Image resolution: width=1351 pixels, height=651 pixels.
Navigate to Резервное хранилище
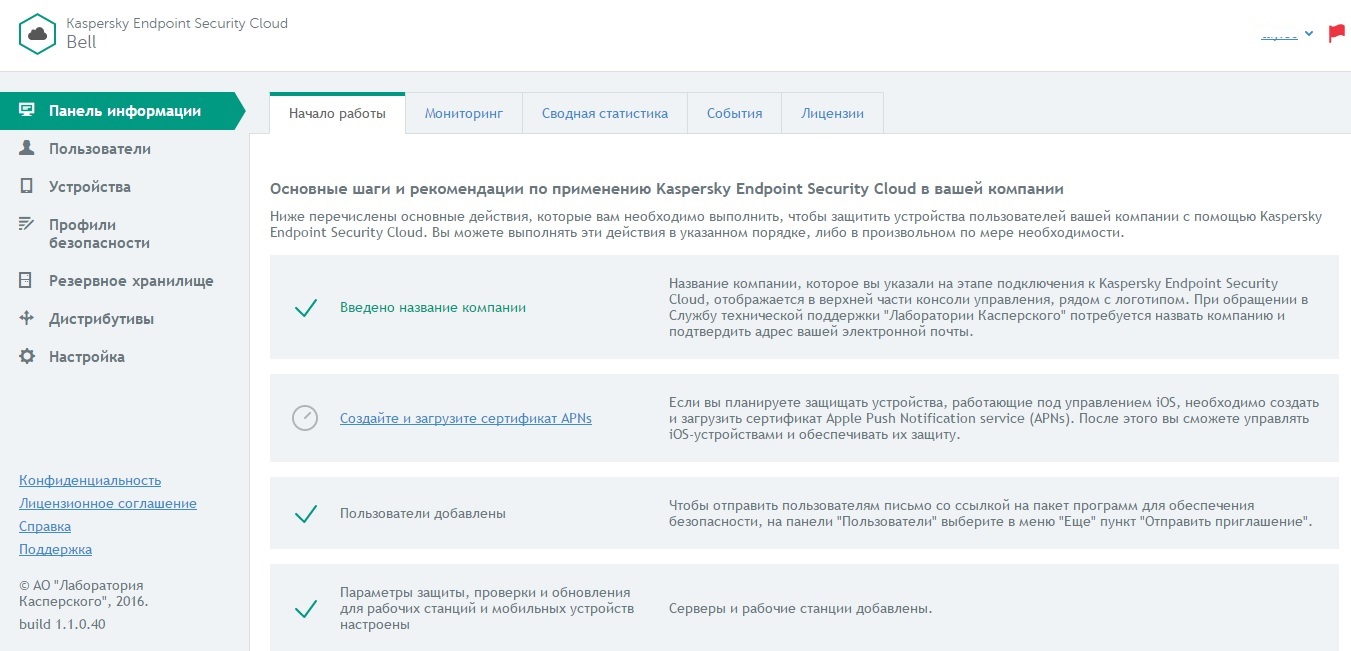(131, 281)
